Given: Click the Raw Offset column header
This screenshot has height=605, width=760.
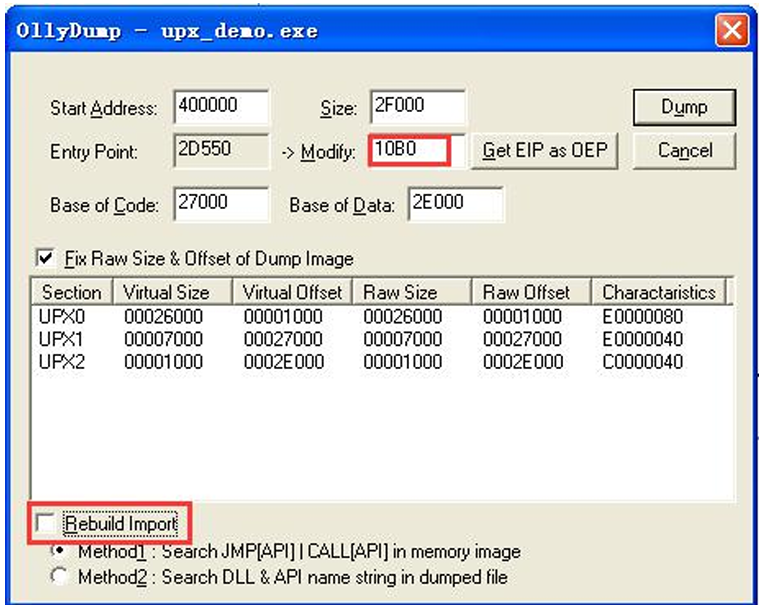Looking at the screenshot, I should pos(532,292).
